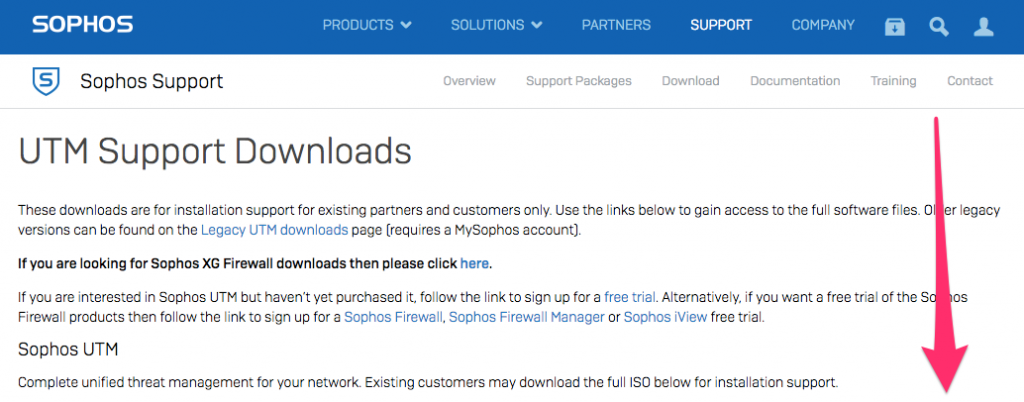
Task: Switch to the Training tab
Action: point(893,81)
